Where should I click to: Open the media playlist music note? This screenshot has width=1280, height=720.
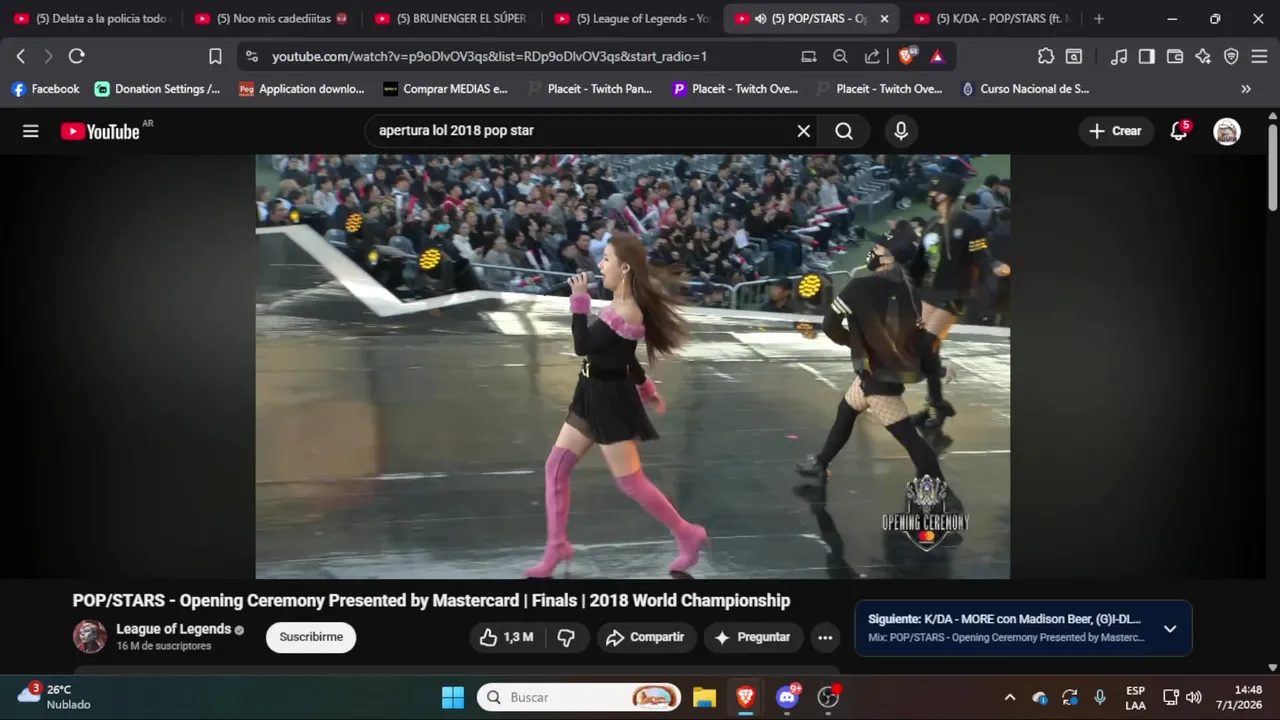pos(1119,56)
